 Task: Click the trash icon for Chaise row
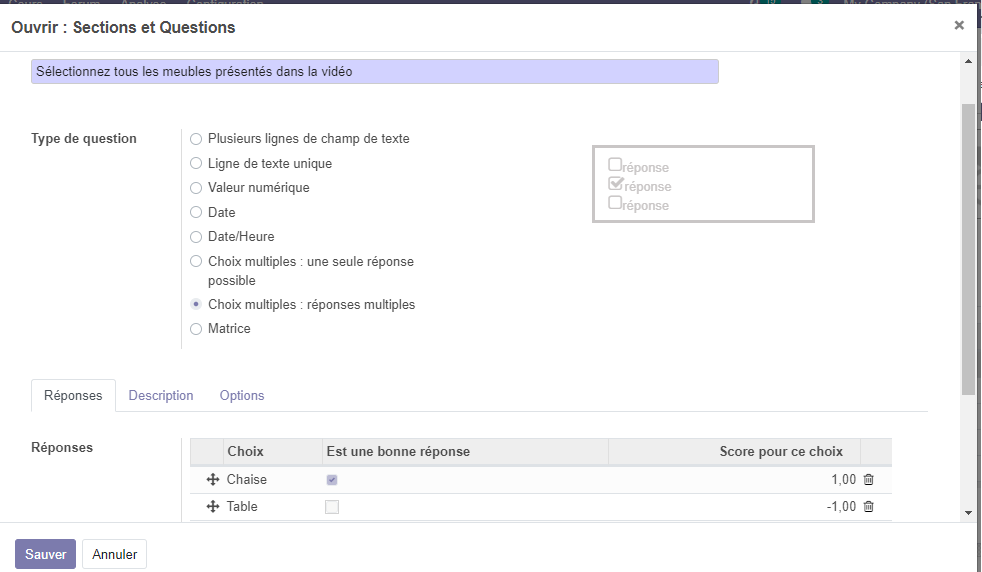pos(868,480)
